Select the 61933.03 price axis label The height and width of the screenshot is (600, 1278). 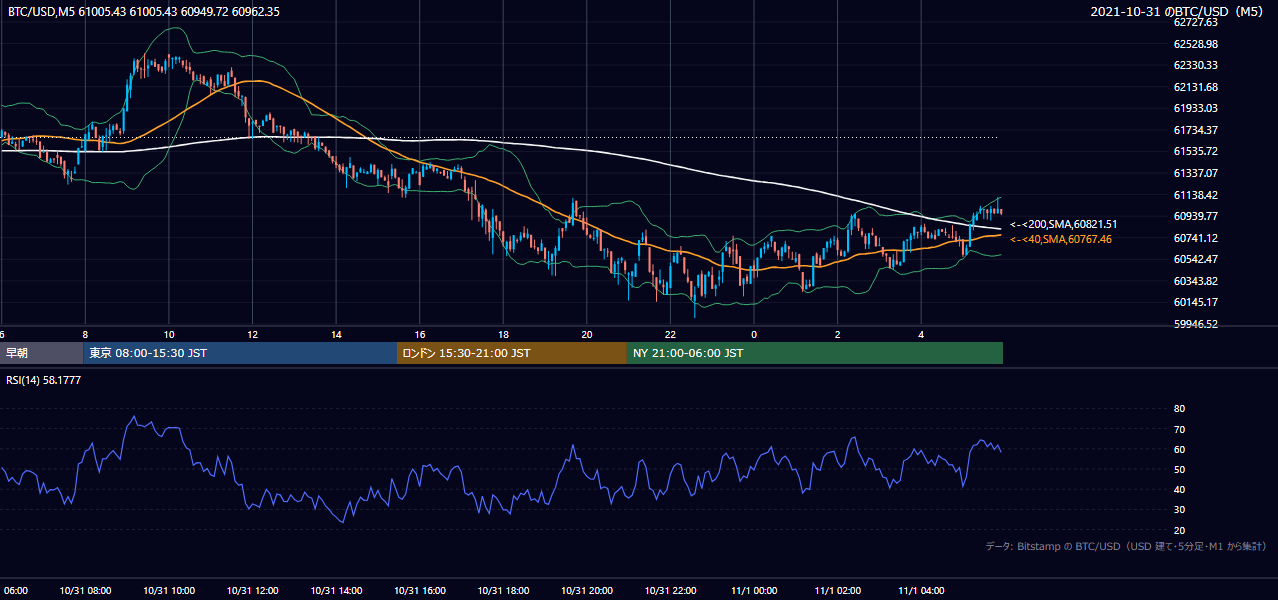1195,108
